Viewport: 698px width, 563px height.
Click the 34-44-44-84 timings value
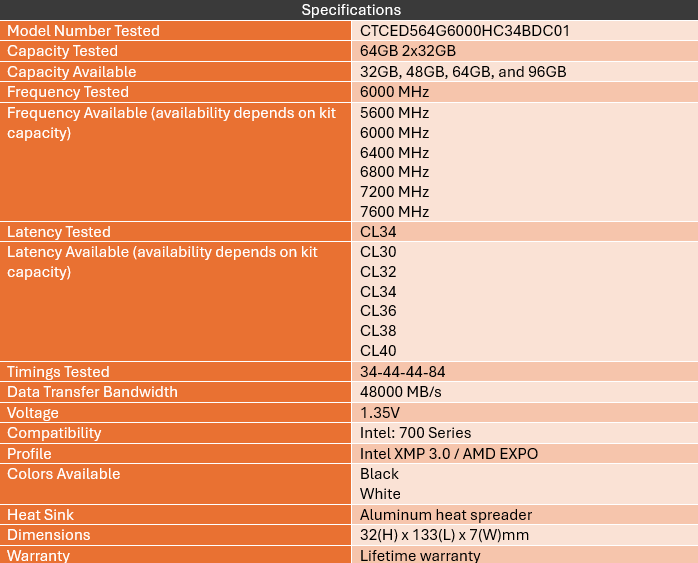[x=402, y=372]
